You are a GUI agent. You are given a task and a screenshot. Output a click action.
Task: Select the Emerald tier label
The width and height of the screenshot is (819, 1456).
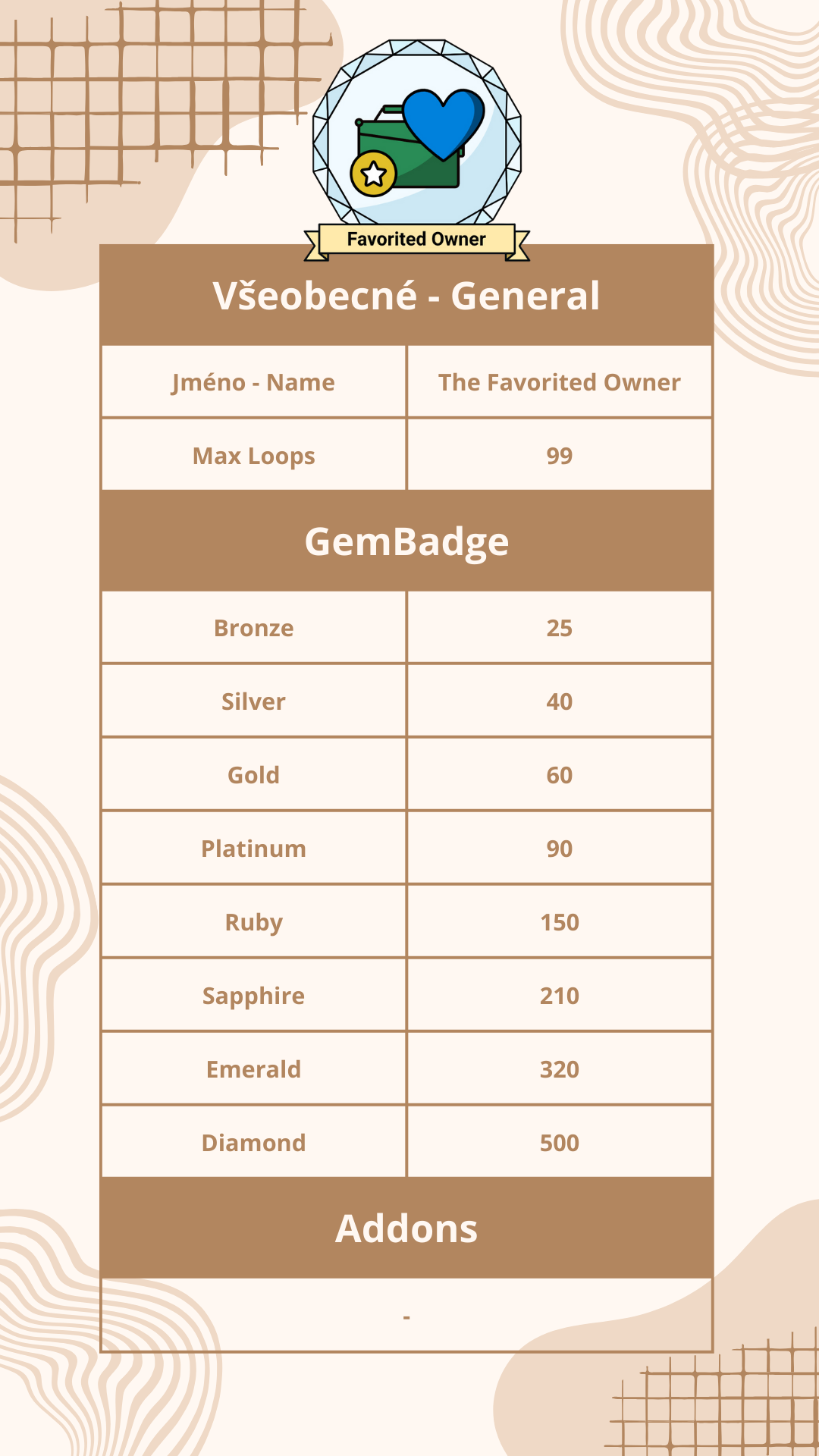click(x=253, y=1069)
